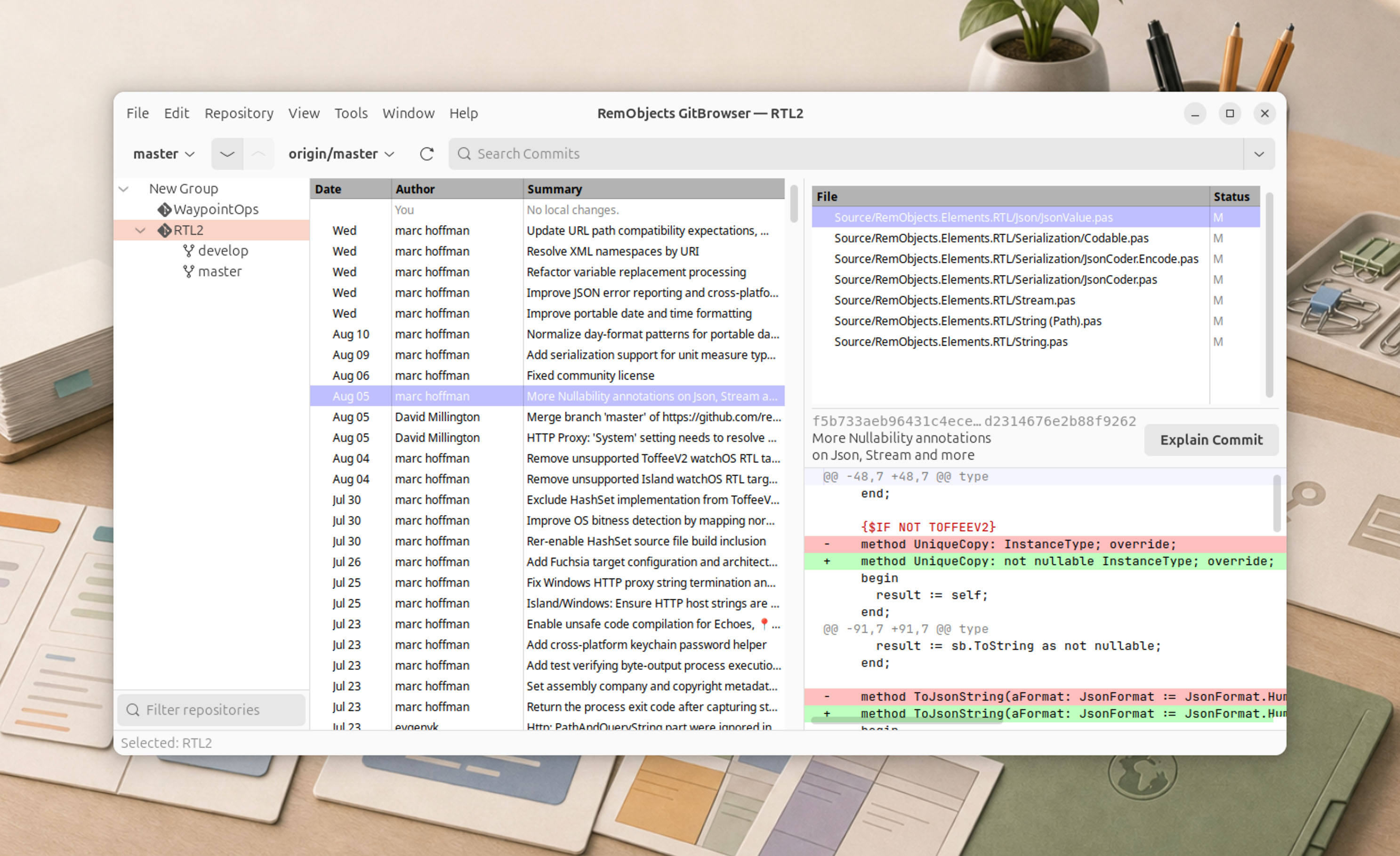The height and width of the screenshot is (856, 1400).
Task: Click the master branch icon in sidebar
Action: (189, 272)
